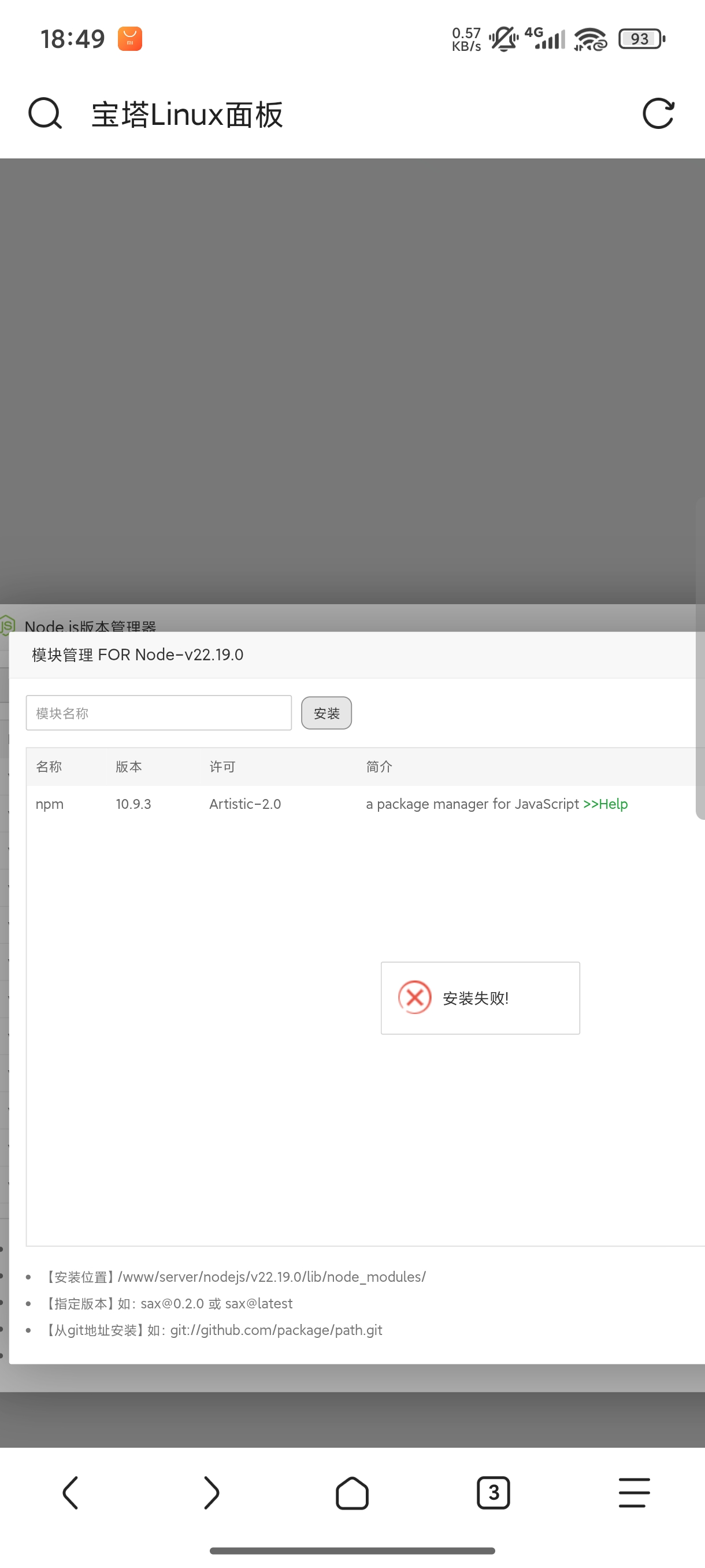
Task: Go back with browser back arrow
Action: click(70, 1492)
